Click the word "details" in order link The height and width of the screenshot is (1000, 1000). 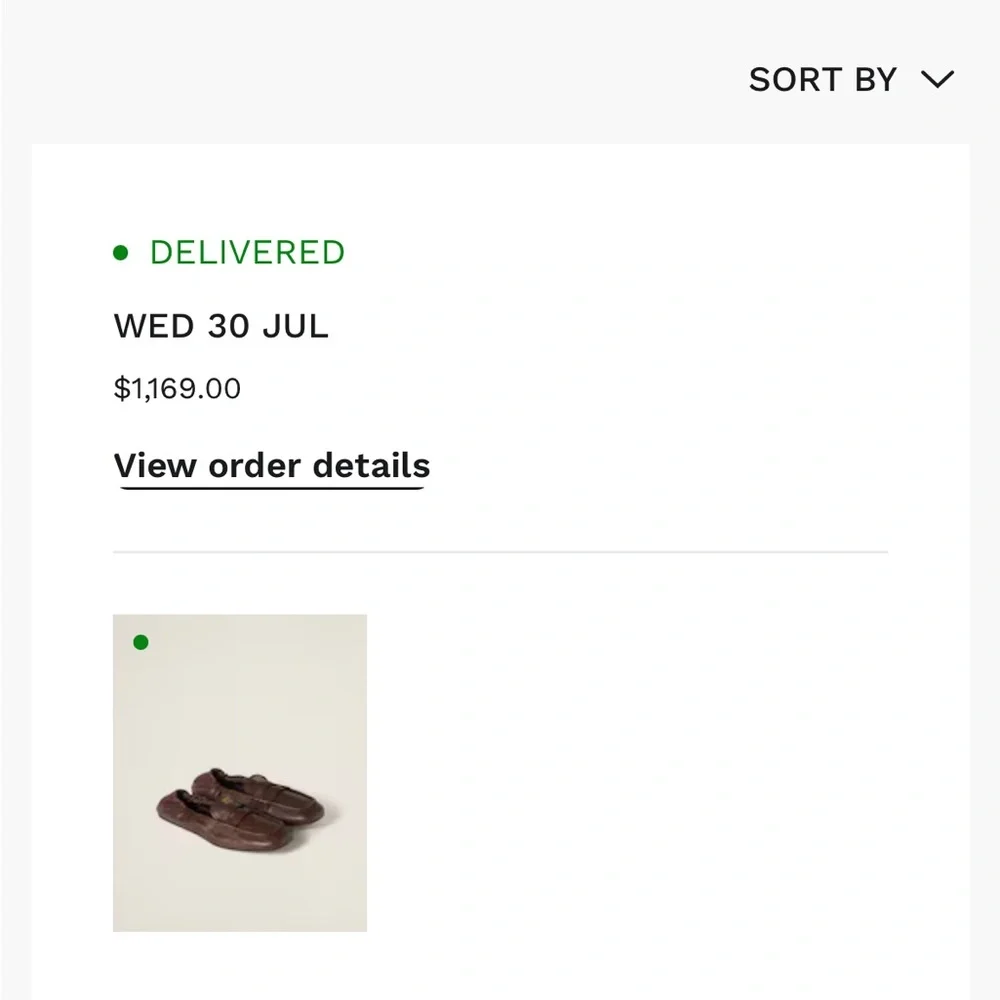tap(371, 466)
